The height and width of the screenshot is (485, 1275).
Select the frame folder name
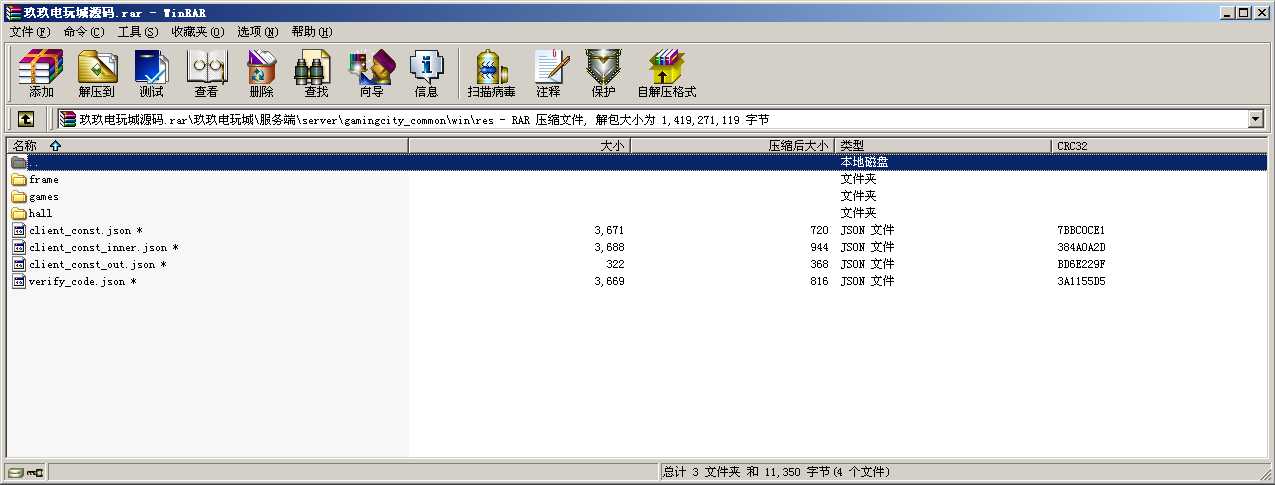point(44,180)
